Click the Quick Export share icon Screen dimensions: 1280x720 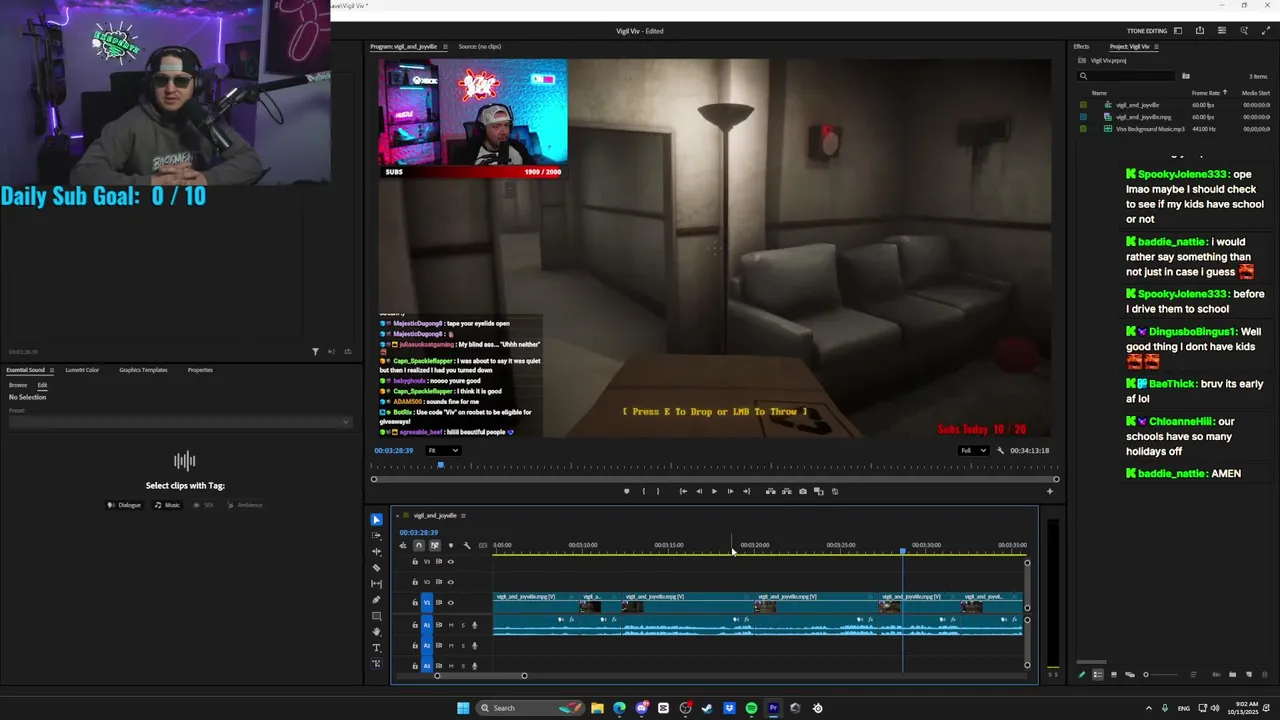[x=1200, y=31]
